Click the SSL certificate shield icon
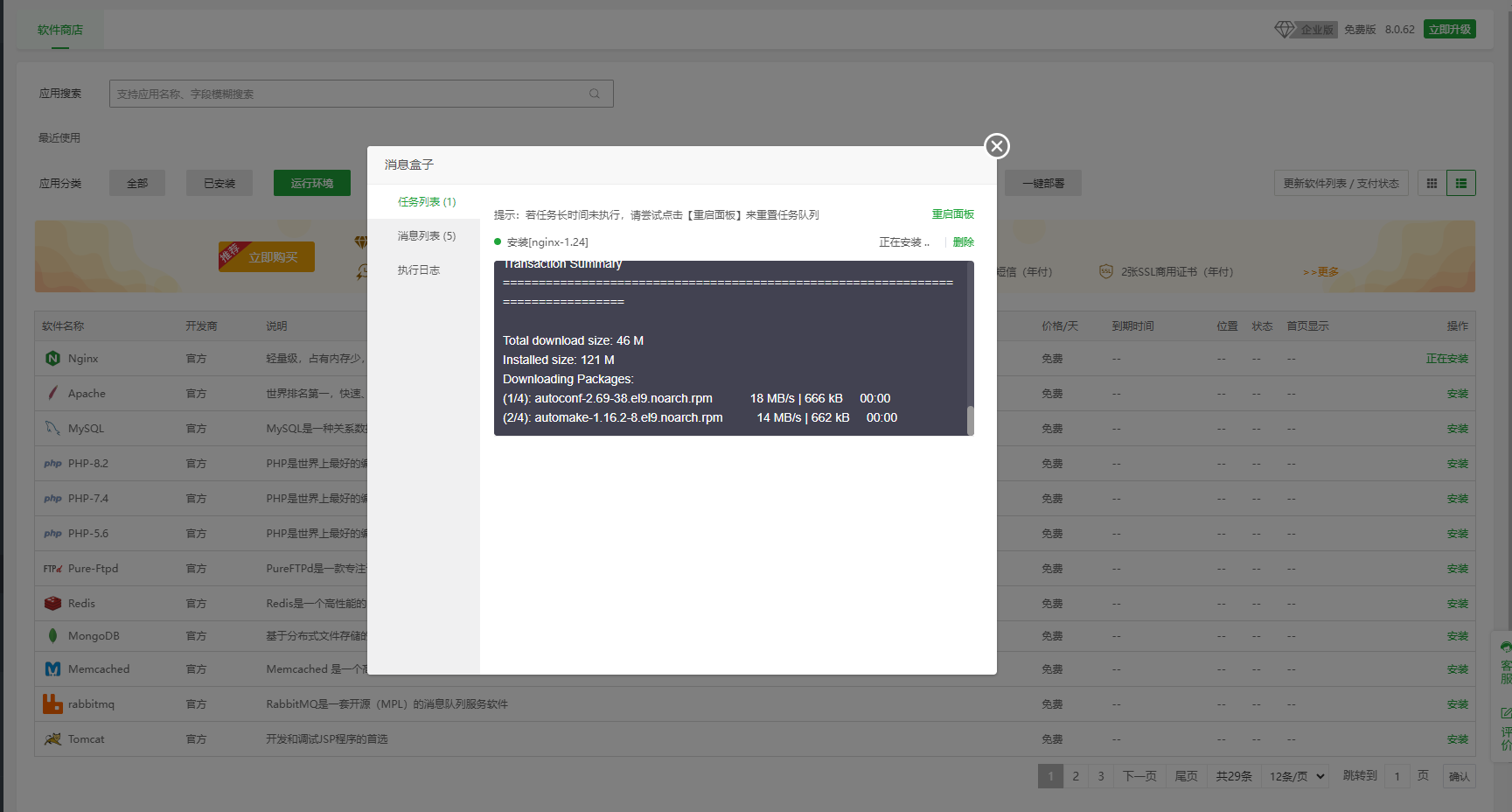Image resolution: width=1512 pixels, height=812 pixels. [1106, 272]
